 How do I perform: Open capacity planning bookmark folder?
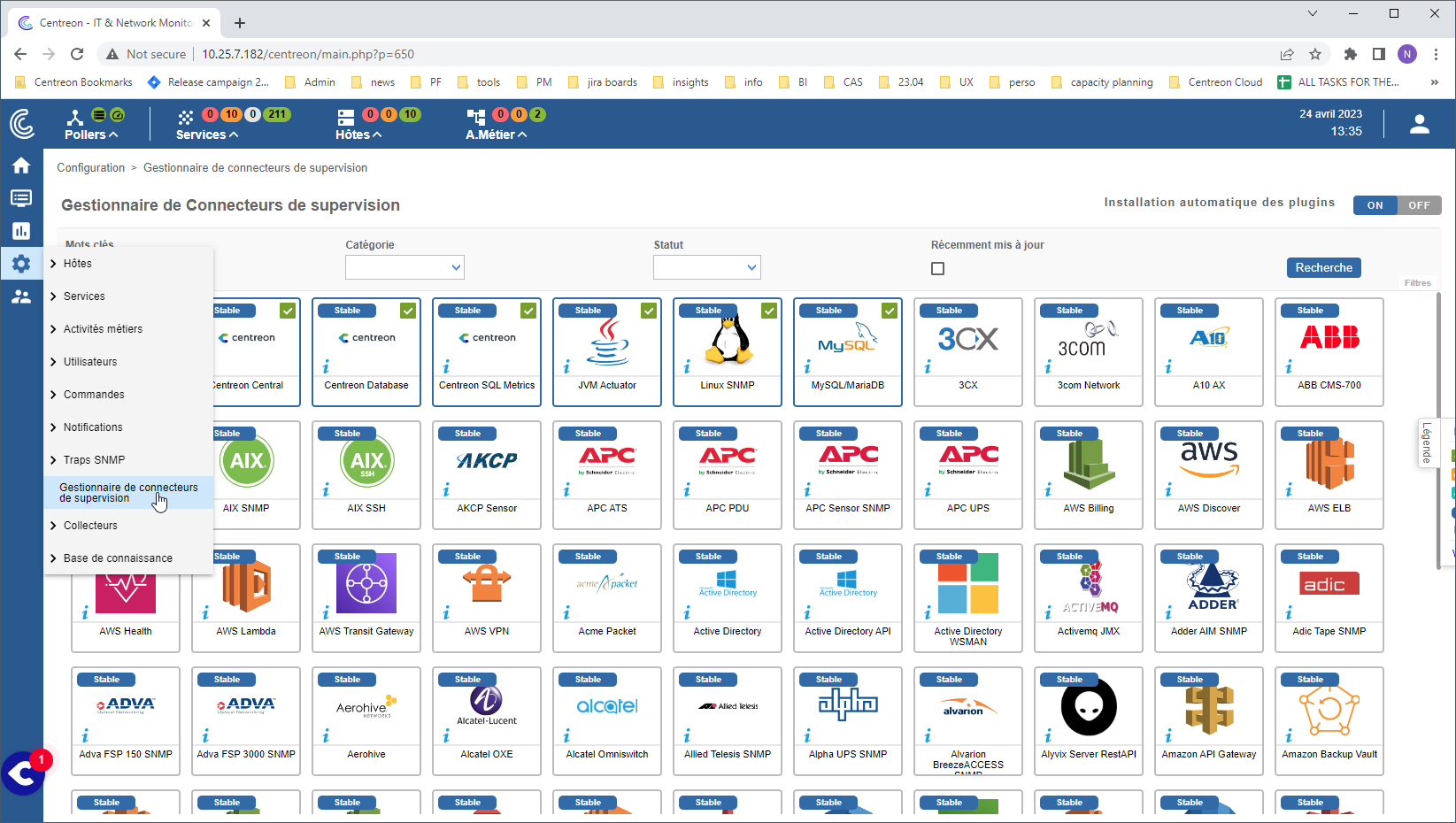(1102, 82)
